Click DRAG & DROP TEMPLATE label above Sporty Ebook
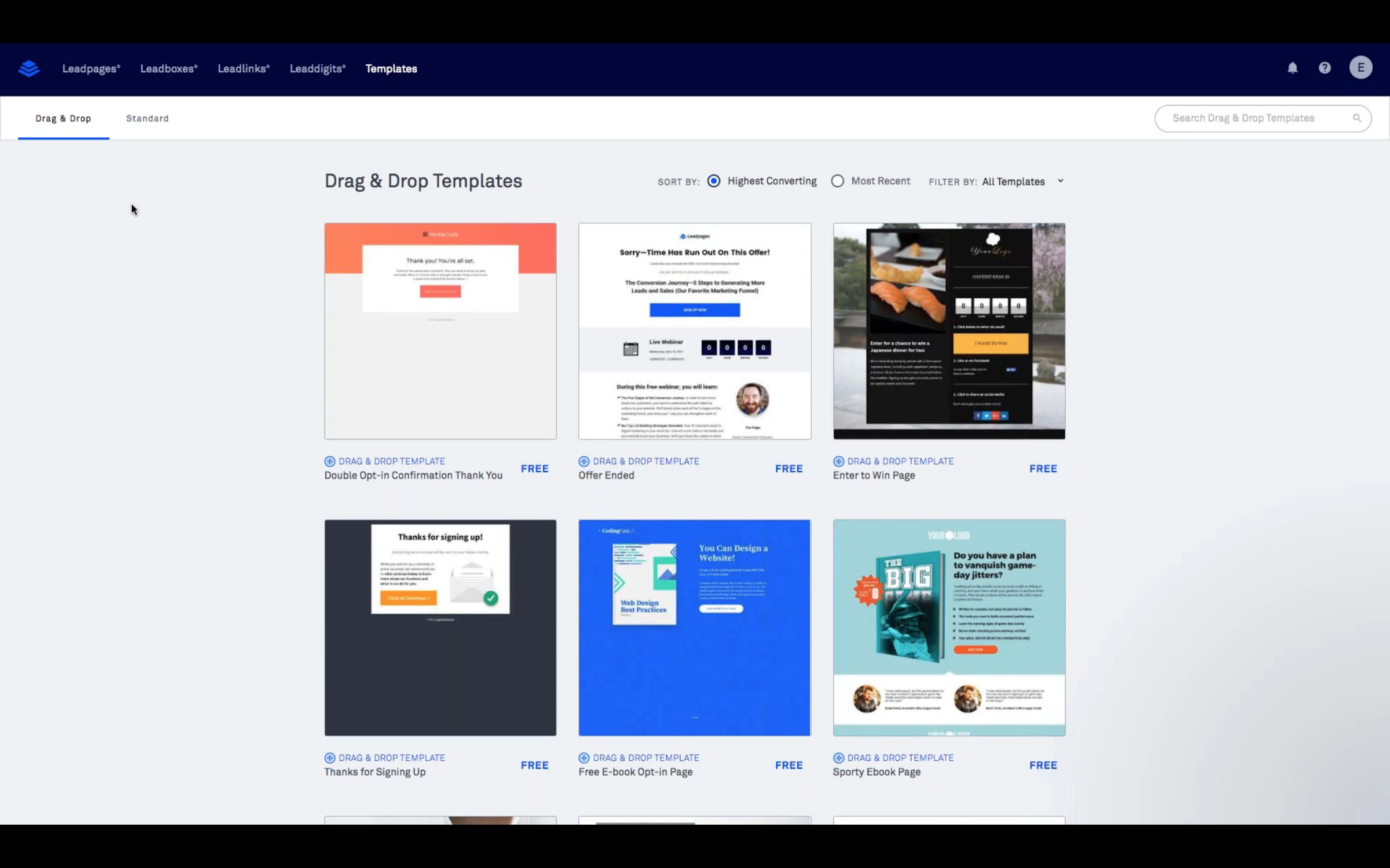Image resolution: width=1390 pixels, height=868 pixels. tap(900, 758)
